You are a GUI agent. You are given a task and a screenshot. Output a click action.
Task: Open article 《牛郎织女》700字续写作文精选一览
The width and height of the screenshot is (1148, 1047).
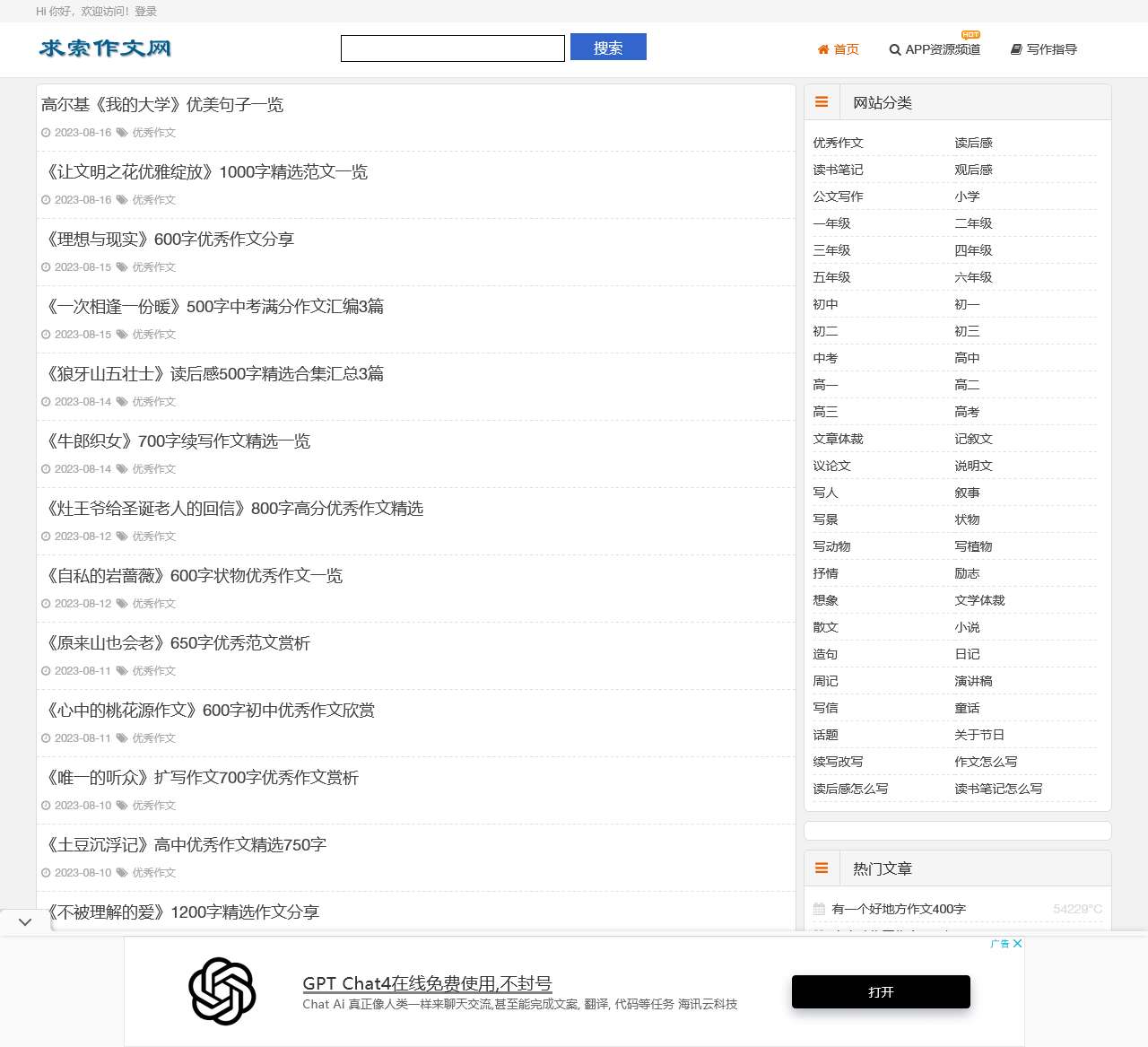pos(178,441)
